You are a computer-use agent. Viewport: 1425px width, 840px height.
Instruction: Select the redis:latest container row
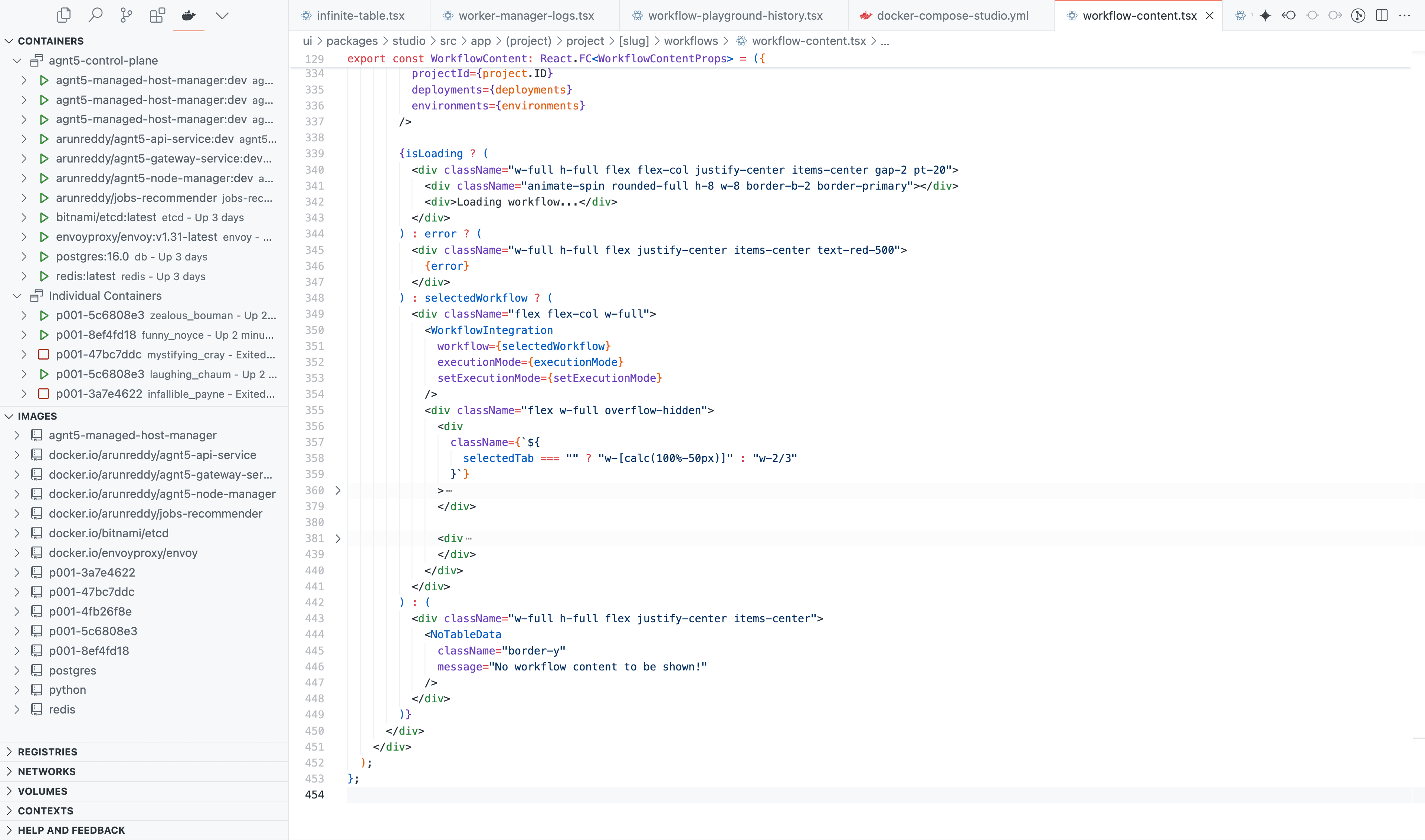(x=144, y=276)
